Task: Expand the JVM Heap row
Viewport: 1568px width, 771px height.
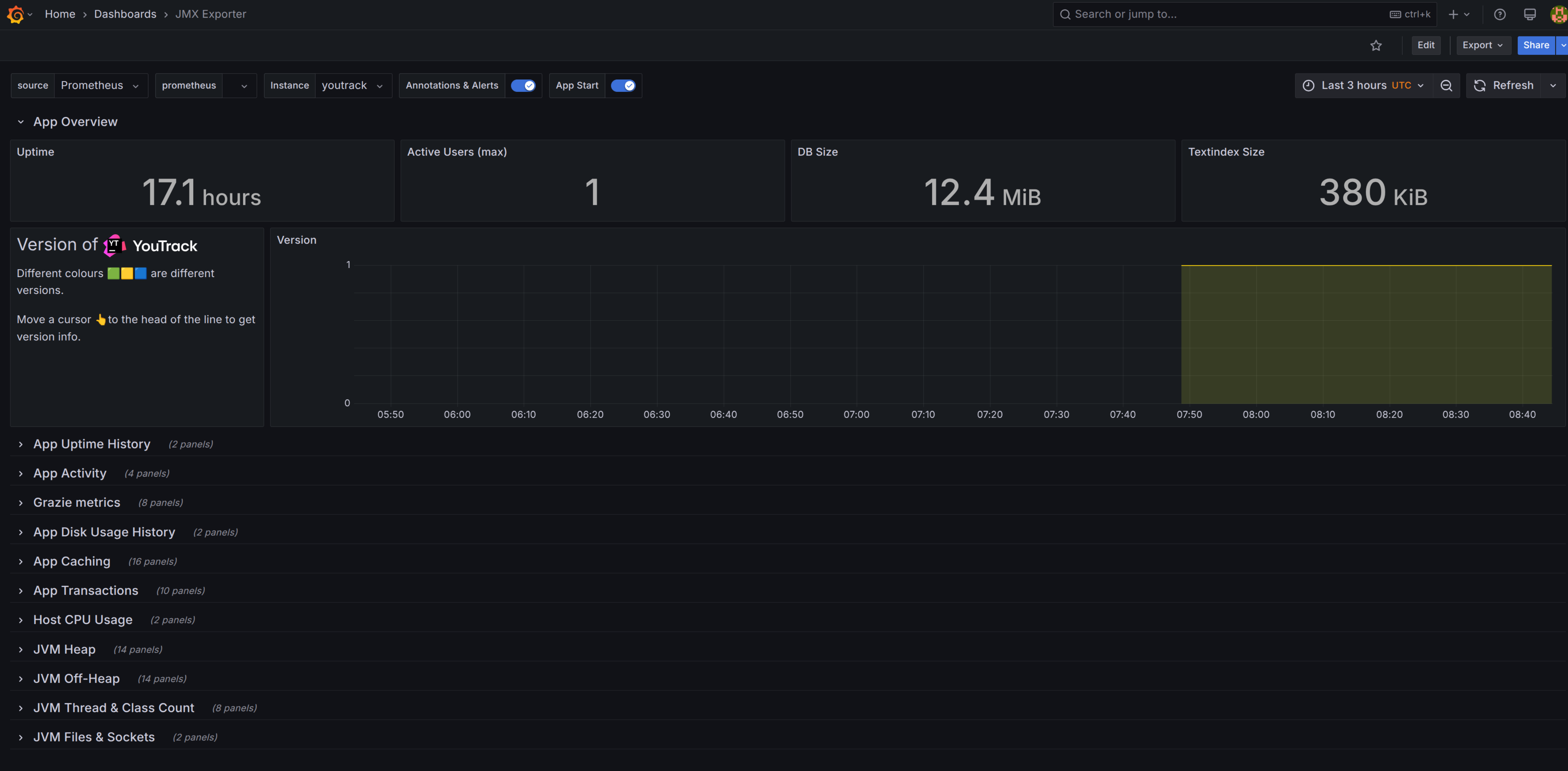Action: [21, 649]
